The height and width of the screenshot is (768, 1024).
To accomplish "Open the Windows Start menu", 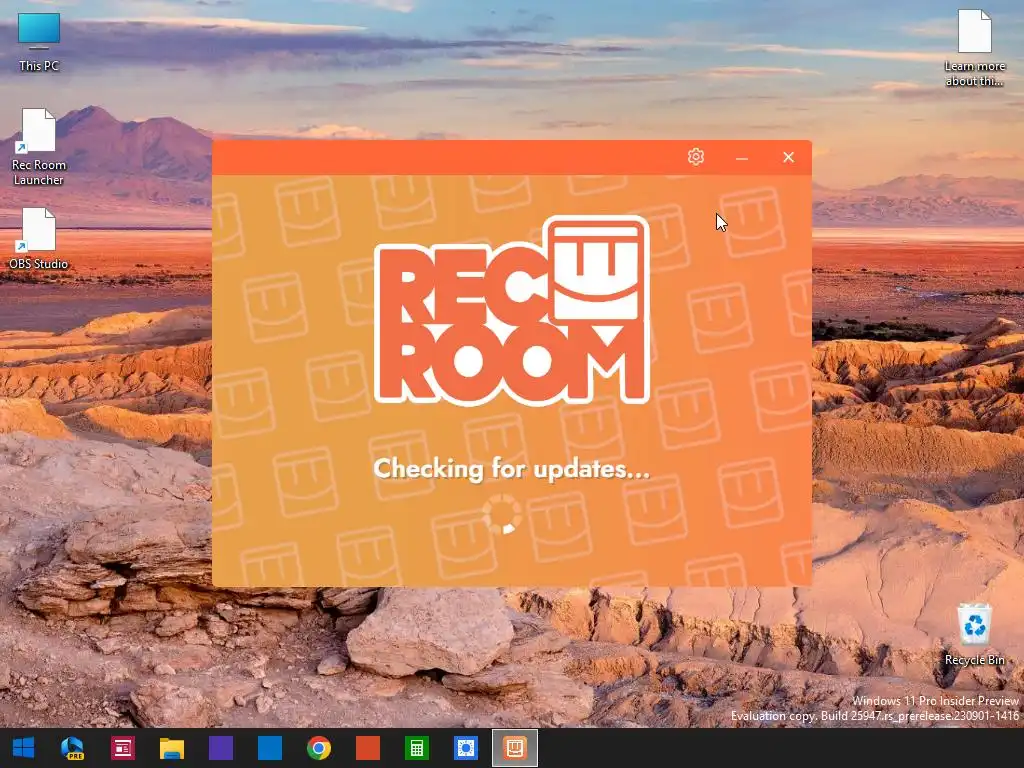I will point(24,748).
